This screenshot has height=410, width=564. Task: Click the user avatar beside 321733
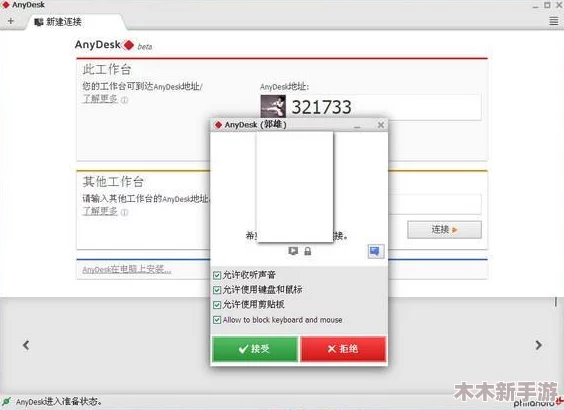point(273,106)
